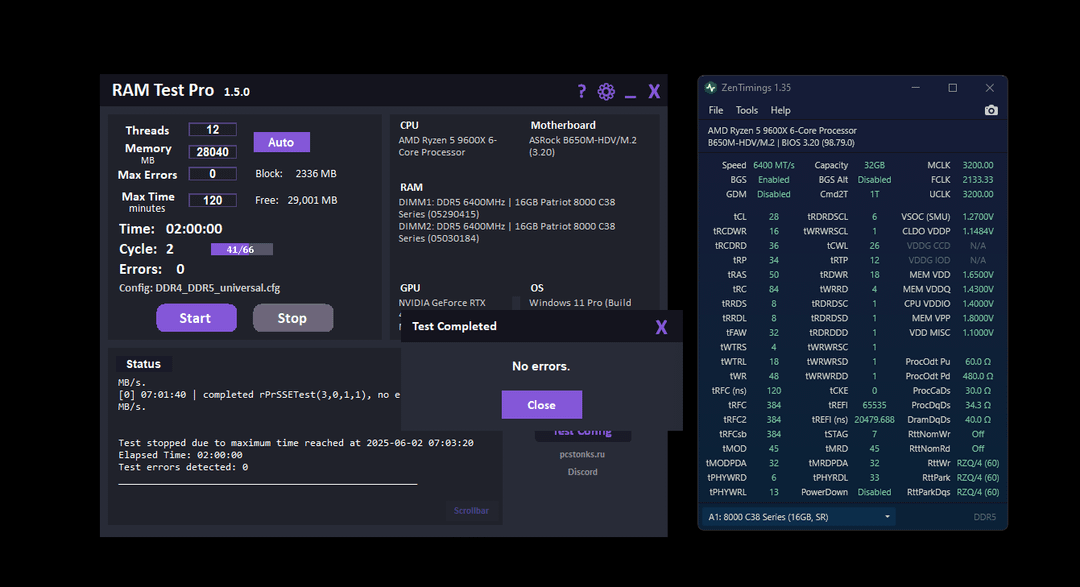Click the Start test button

[196, 318]
